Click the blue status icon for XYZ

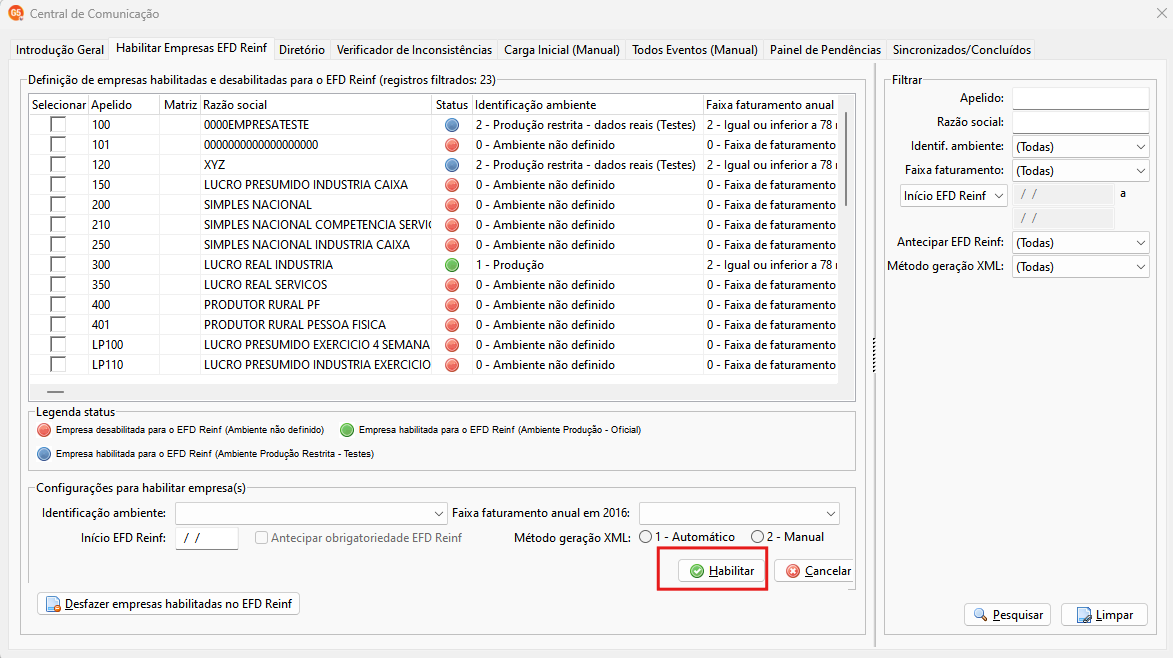tap(452, 164)
